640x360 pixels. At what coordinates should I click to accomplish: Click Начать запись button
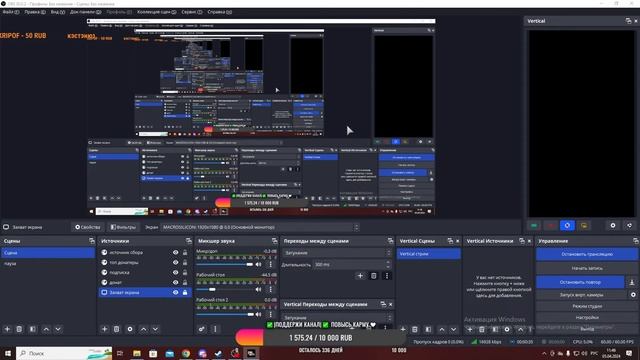point(587,268)
